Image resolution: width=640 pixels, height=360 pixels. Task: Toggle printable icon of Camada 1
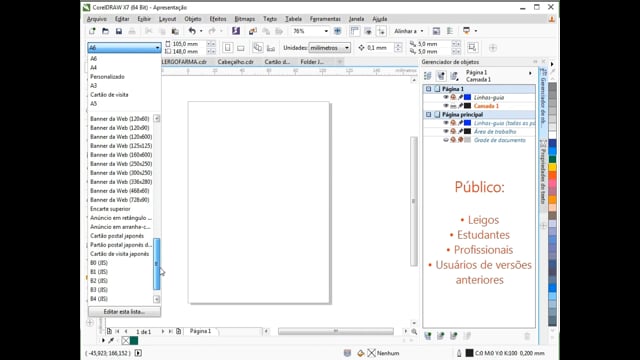453,106
